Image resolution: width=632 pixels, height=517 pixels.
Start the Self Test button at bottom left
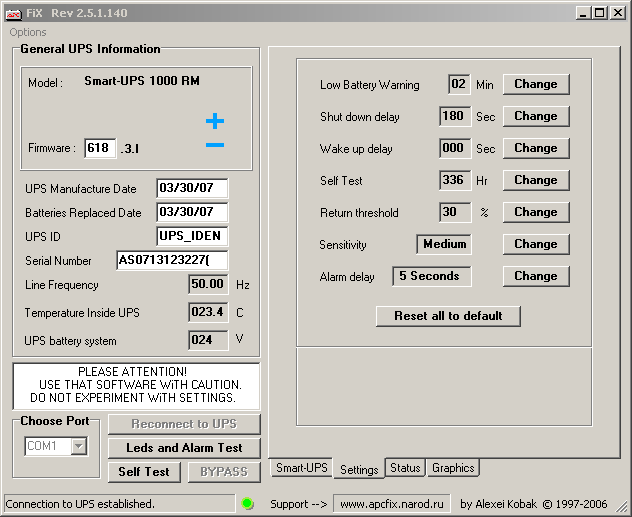tap(144, 472)
